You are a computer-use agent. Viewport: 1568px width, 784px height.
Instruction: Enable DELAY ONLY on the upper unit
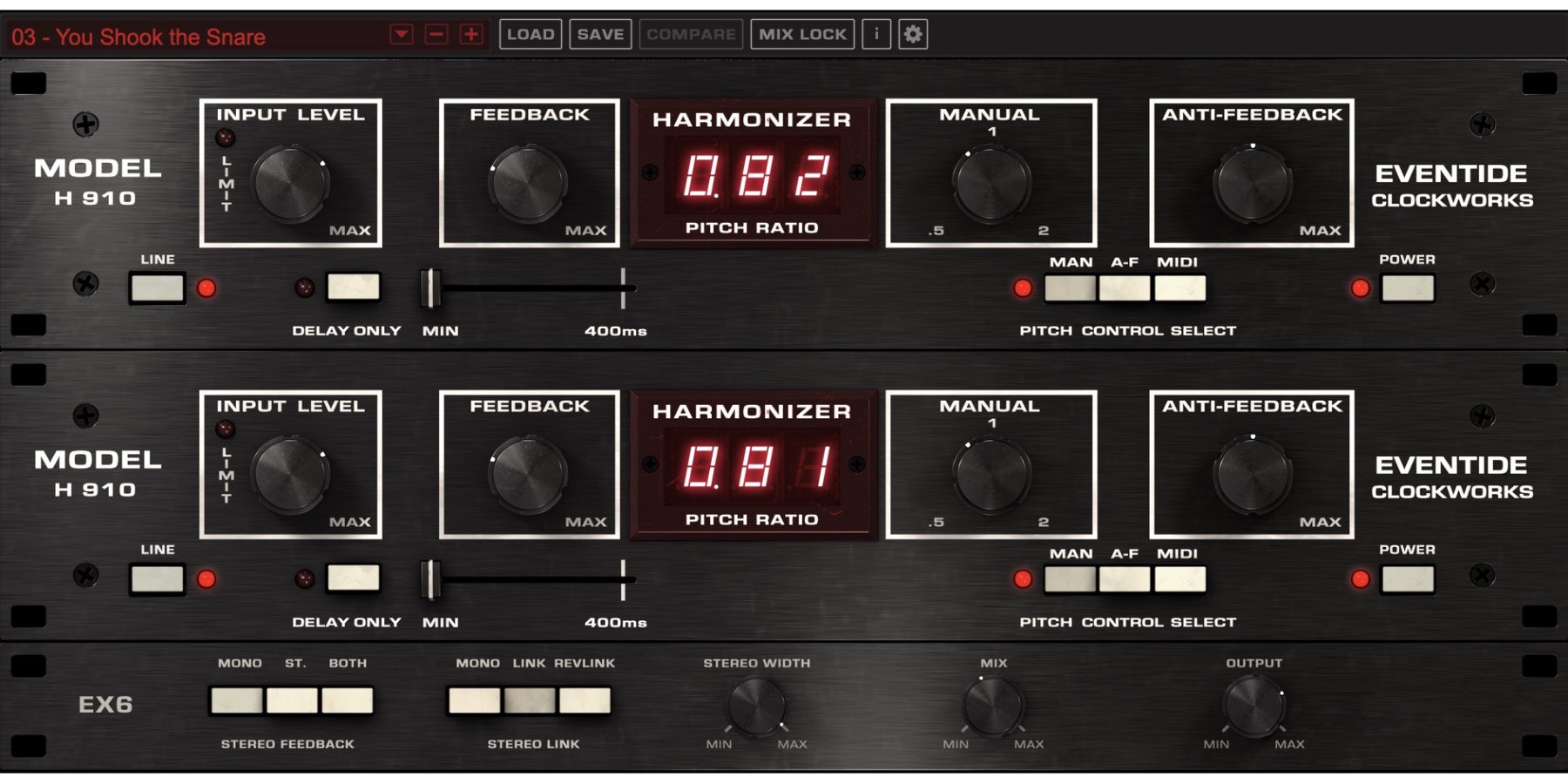(x=353, y=287)
